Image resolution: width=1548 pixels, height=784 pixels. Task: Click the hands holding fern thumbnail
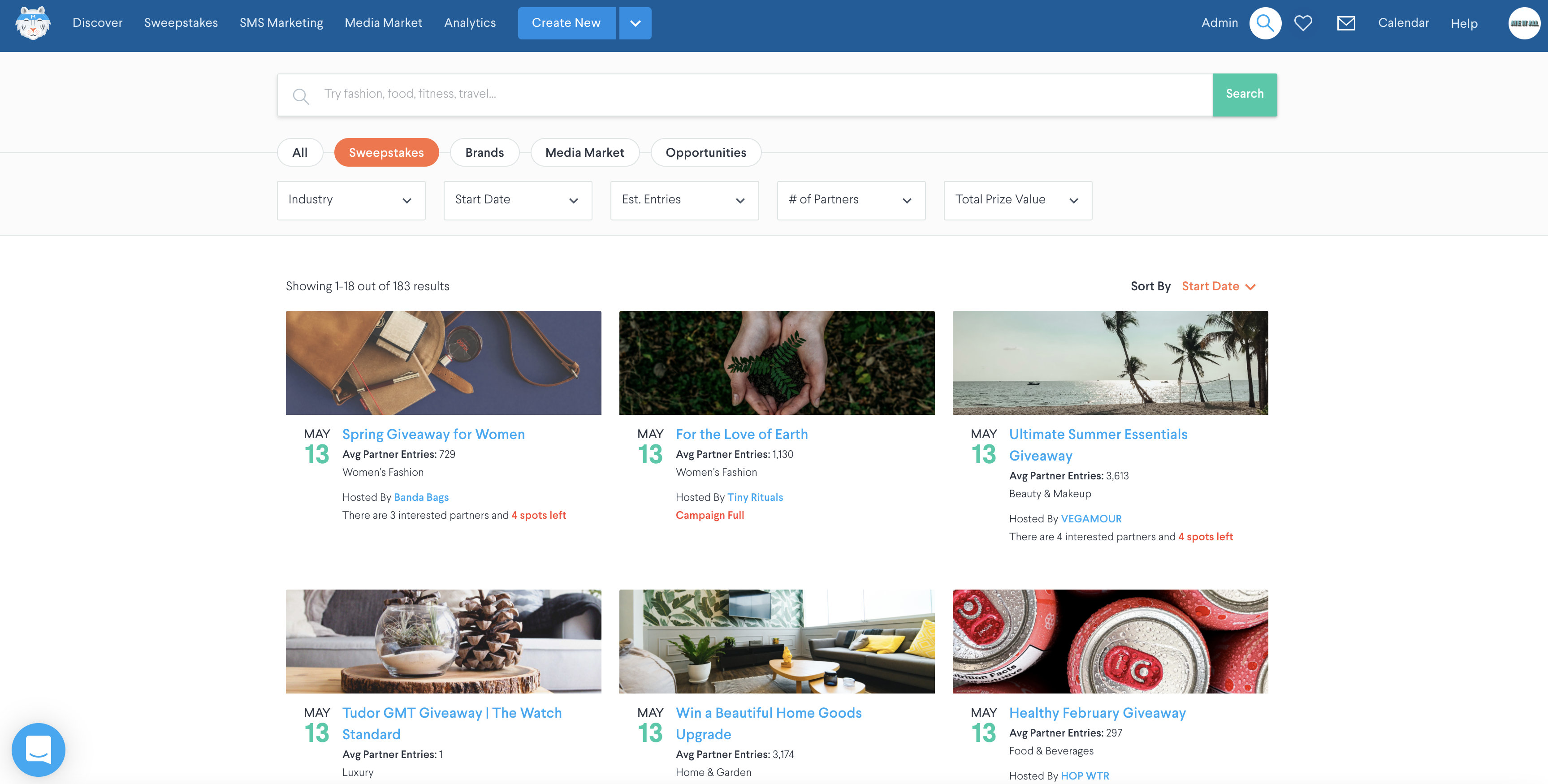click(x=777, y=363)
